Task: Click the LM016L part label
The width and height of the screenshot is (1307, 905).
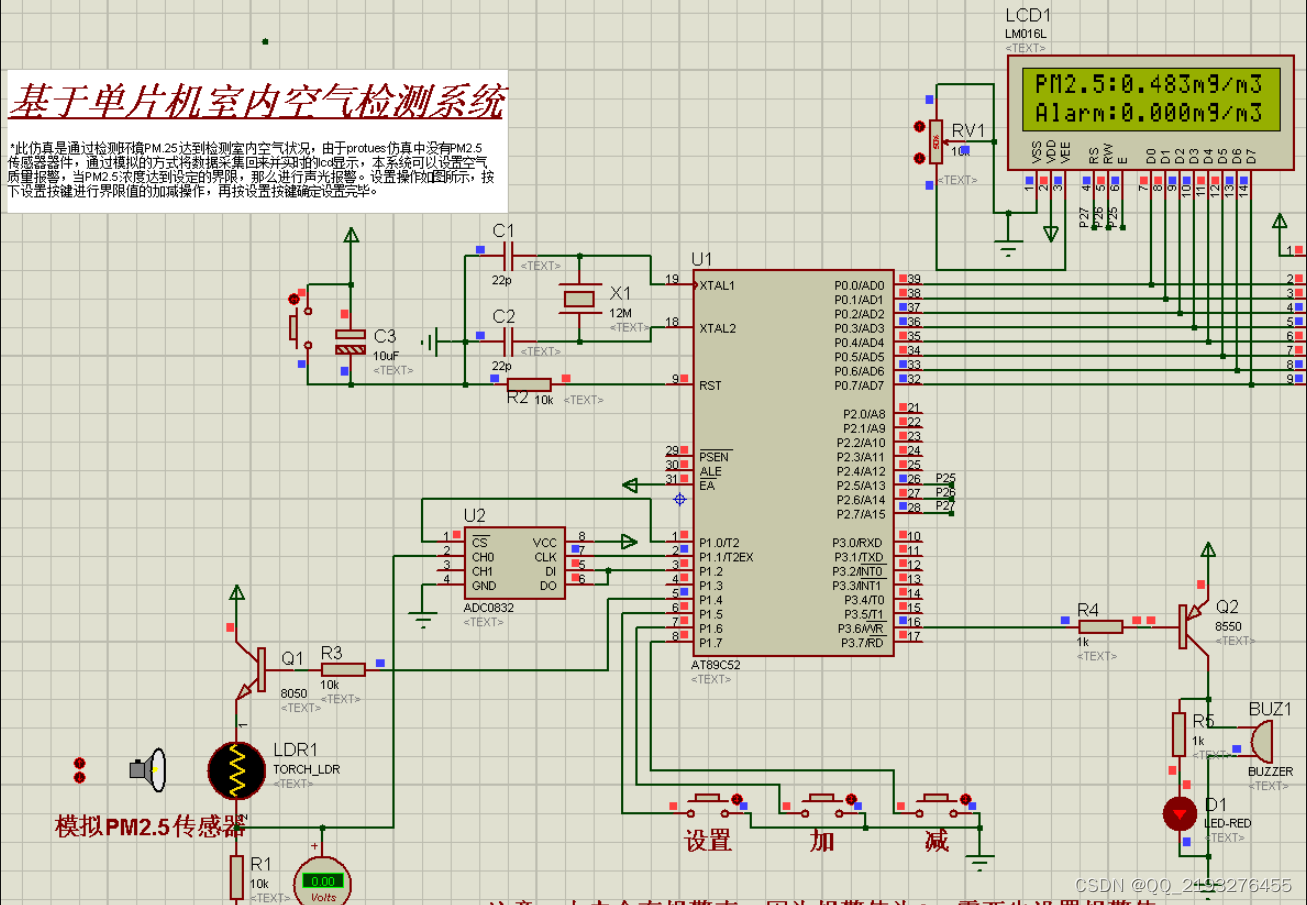Action: pyautogui.click(x=1025, y=34)
